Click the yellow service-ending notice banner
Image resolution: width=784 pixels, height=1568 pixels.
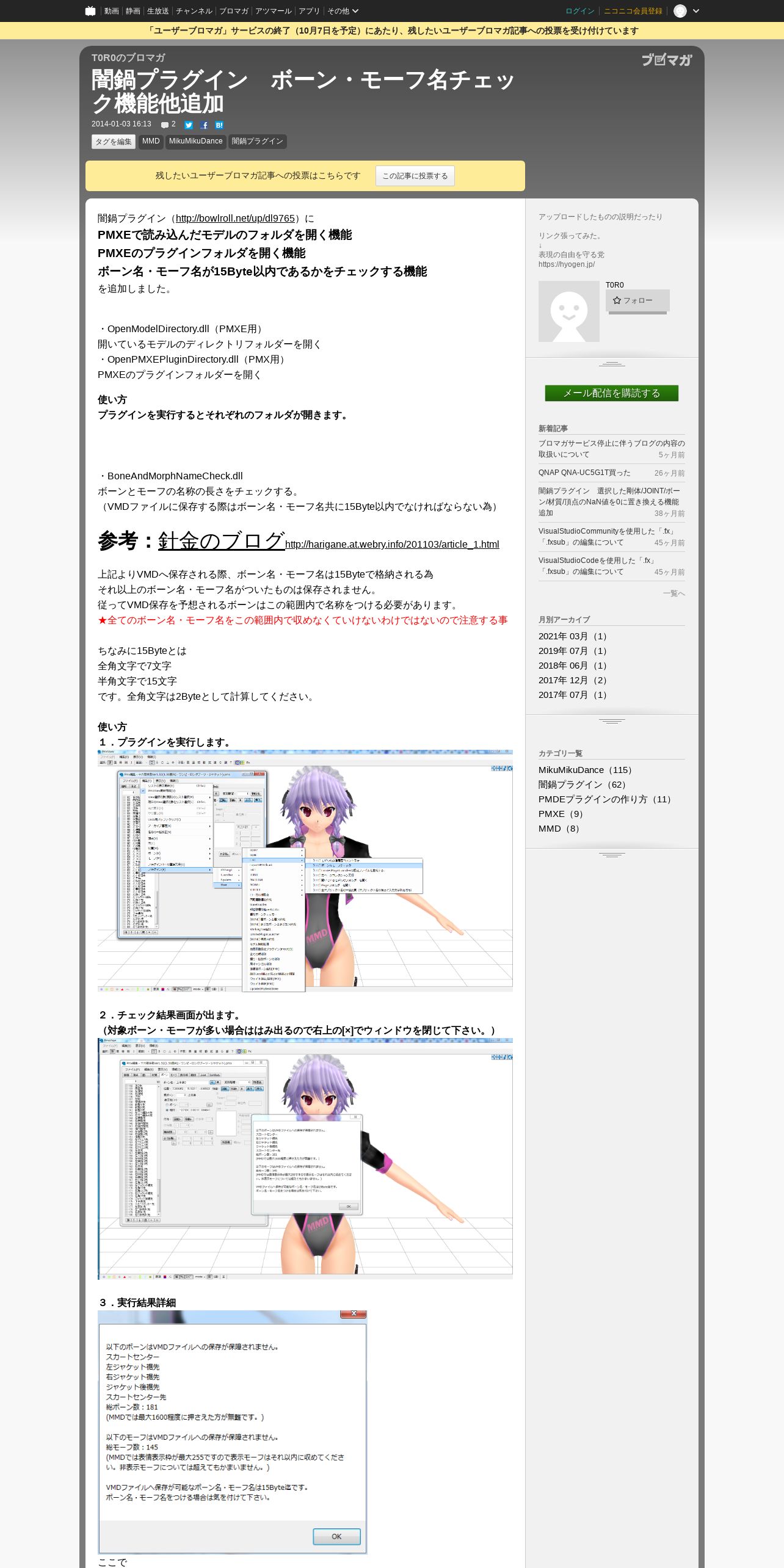[392, 31]
